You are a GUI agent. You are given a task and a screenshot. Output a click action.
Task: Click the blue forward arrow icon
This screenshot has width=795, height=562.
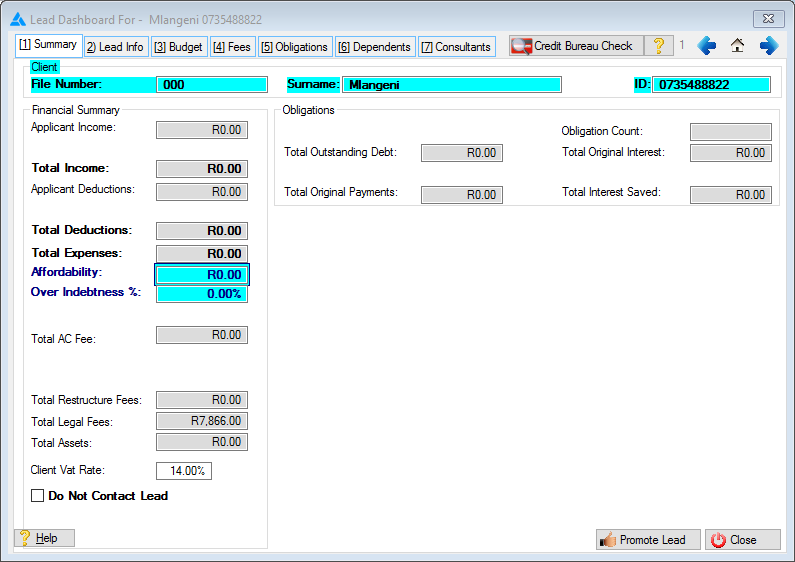[768, 46]
